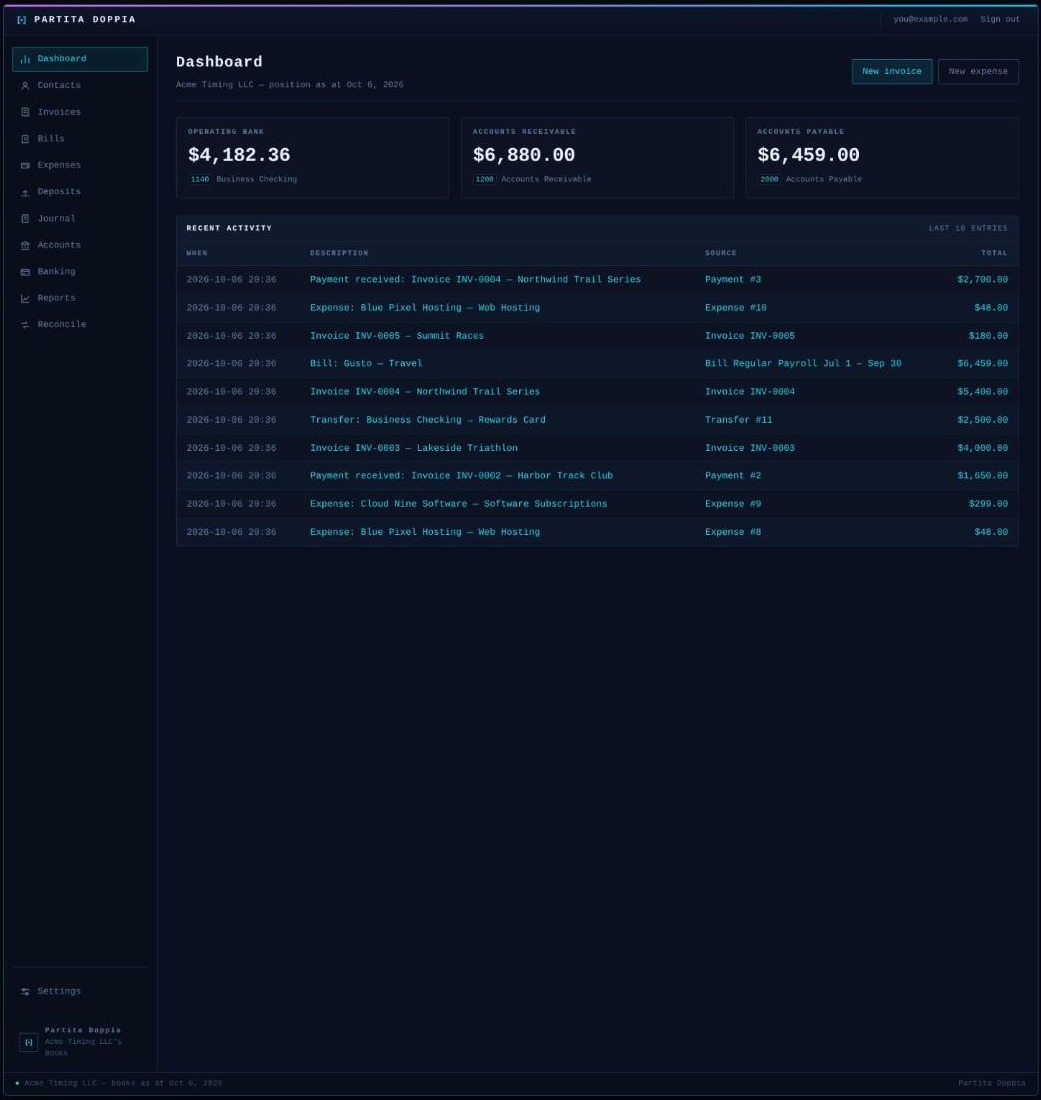1041x1100 pixels.
Task: Click the $2,700.00 total amount
Action: click(x=983, y=280)
